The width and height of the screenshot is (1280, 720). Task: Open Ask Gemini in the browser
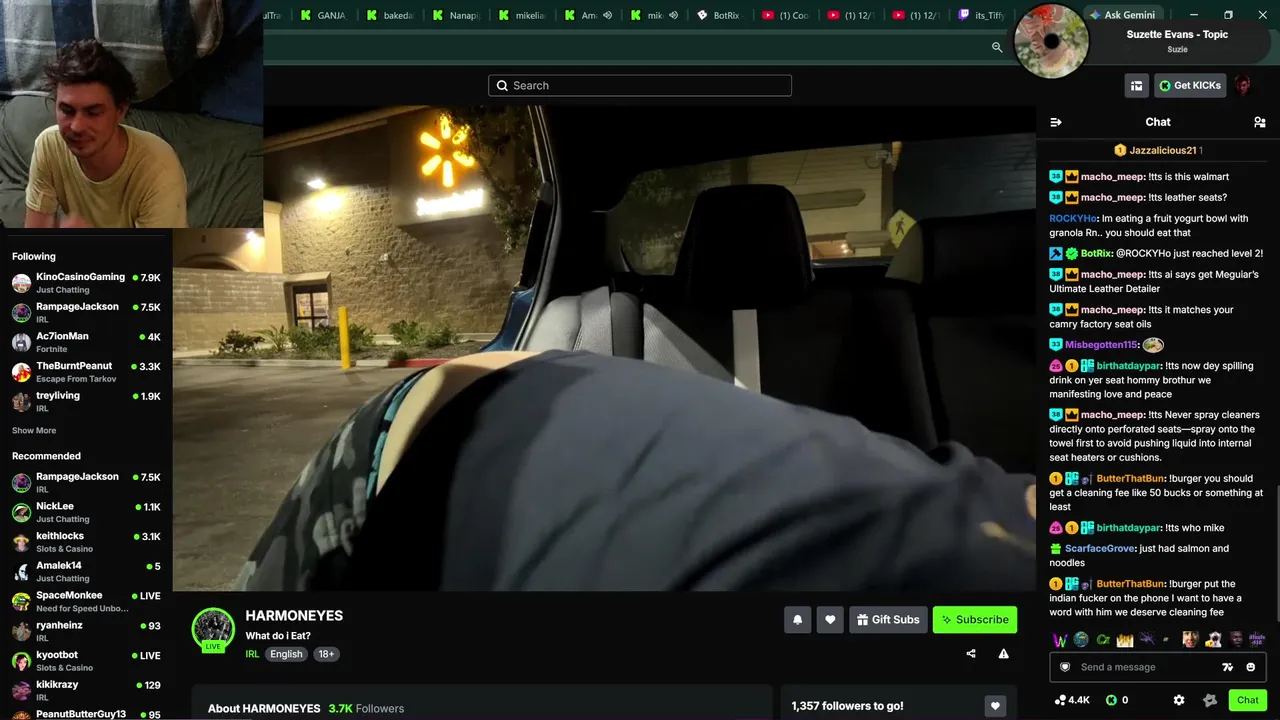(x=1121, y=15)
